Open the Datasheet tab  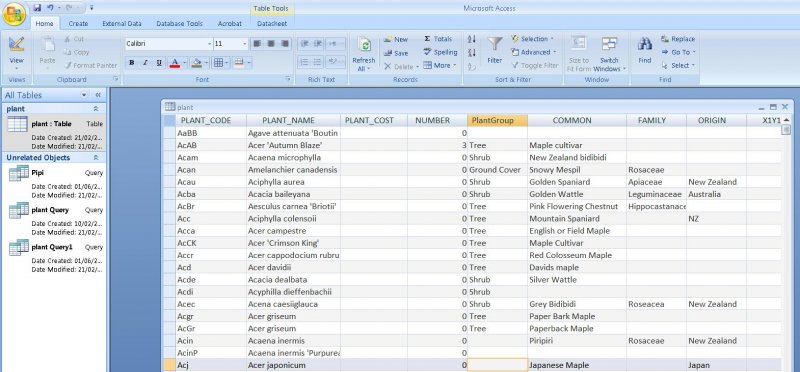click(272, 23)
